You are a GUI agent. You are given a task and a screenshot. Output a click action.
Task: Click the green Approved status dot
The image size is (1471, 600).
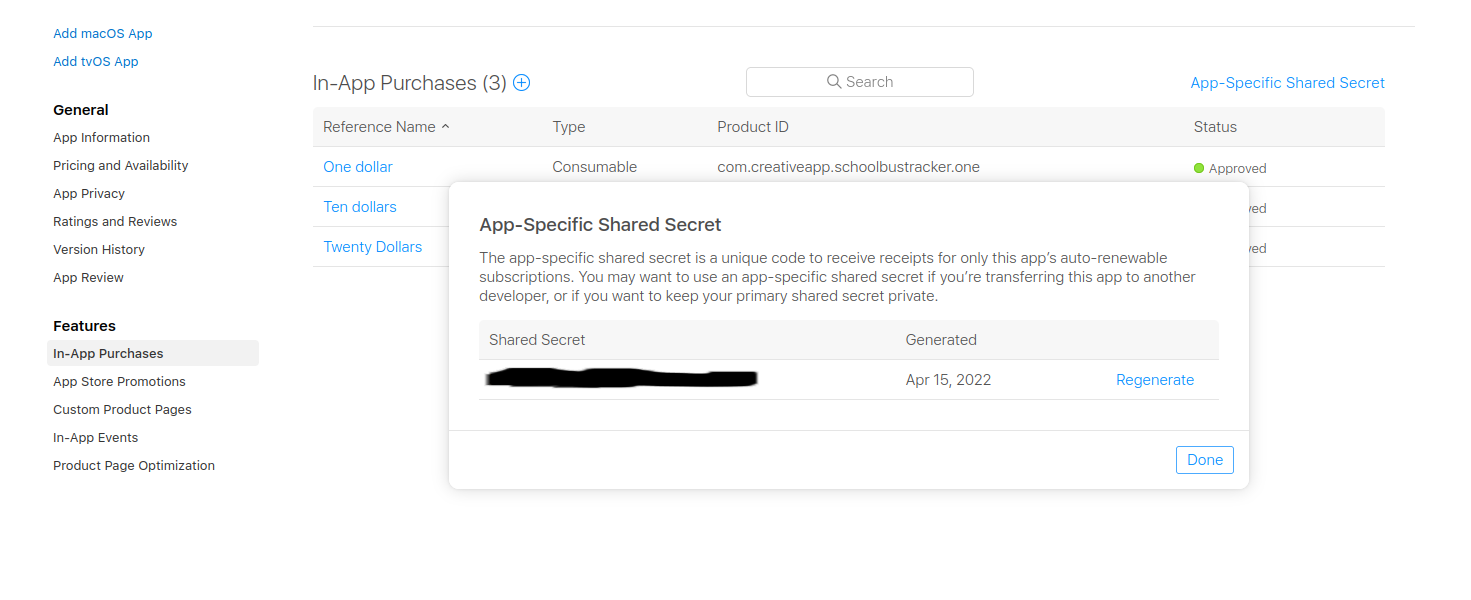tap(1199, 168)
